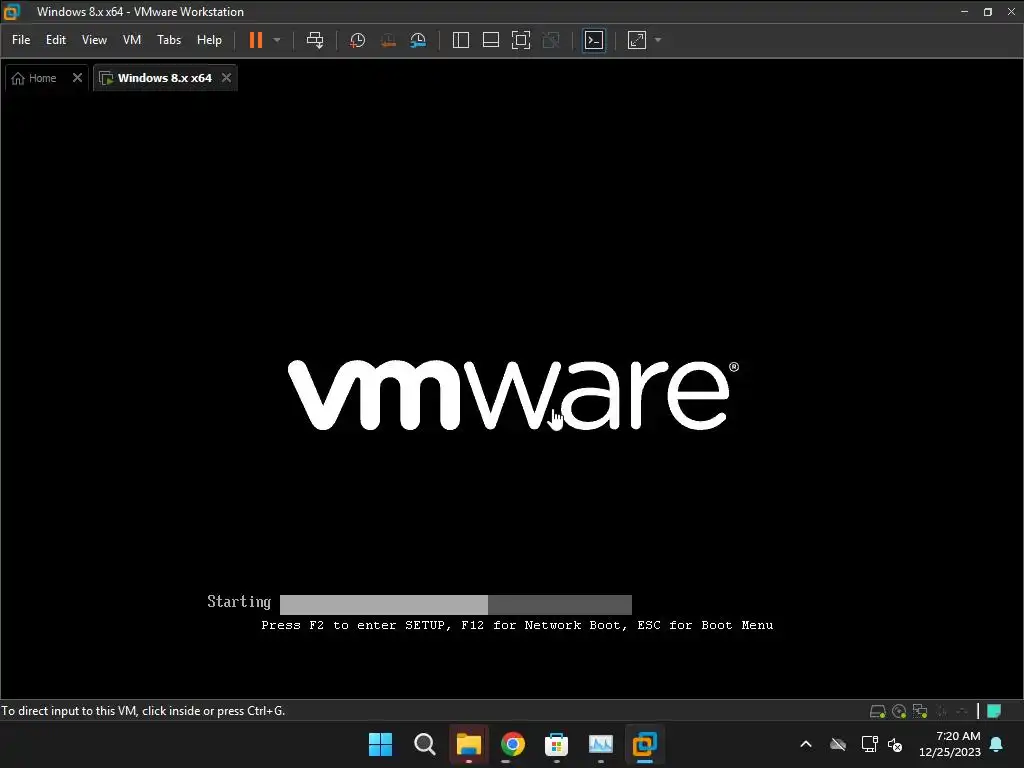The image size is (1024, 768).
Task: Launch Google Chrome from the taskbar
Action: (513, 744)
